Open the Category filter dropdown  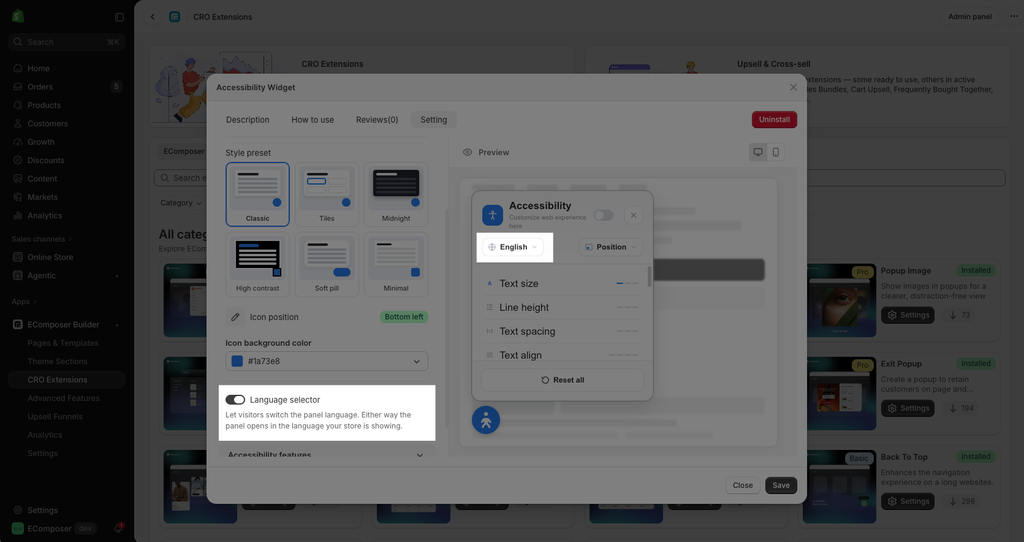(x=181, y=202)
